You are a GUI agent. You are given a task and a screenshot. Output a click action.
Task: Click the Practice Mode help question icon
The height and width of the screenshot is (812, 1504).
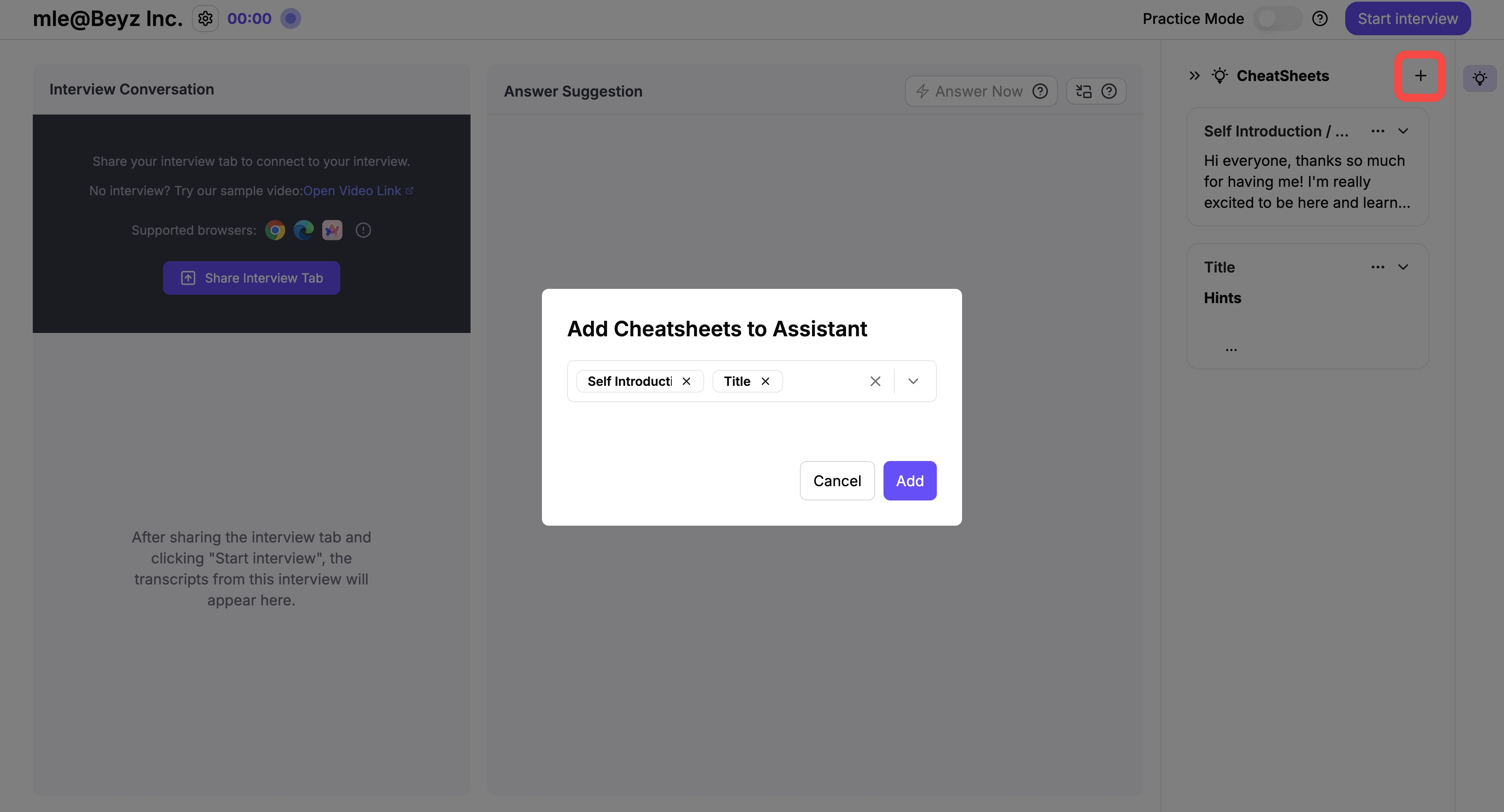click(x=1320, y=18)
